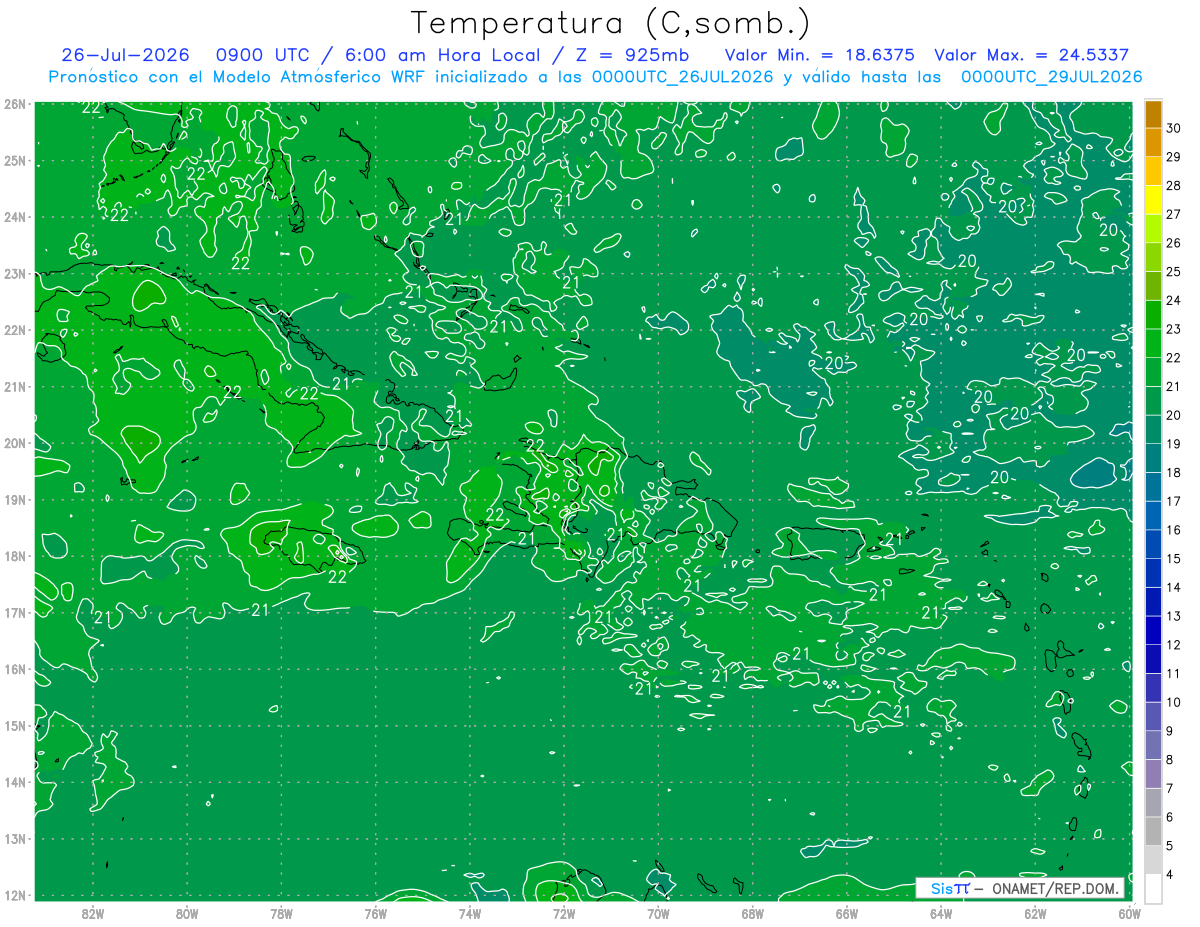The image size is (1200, 927).
Task: Pick the teal swatch between legend 18 and 19
Action: [1153, 458]
